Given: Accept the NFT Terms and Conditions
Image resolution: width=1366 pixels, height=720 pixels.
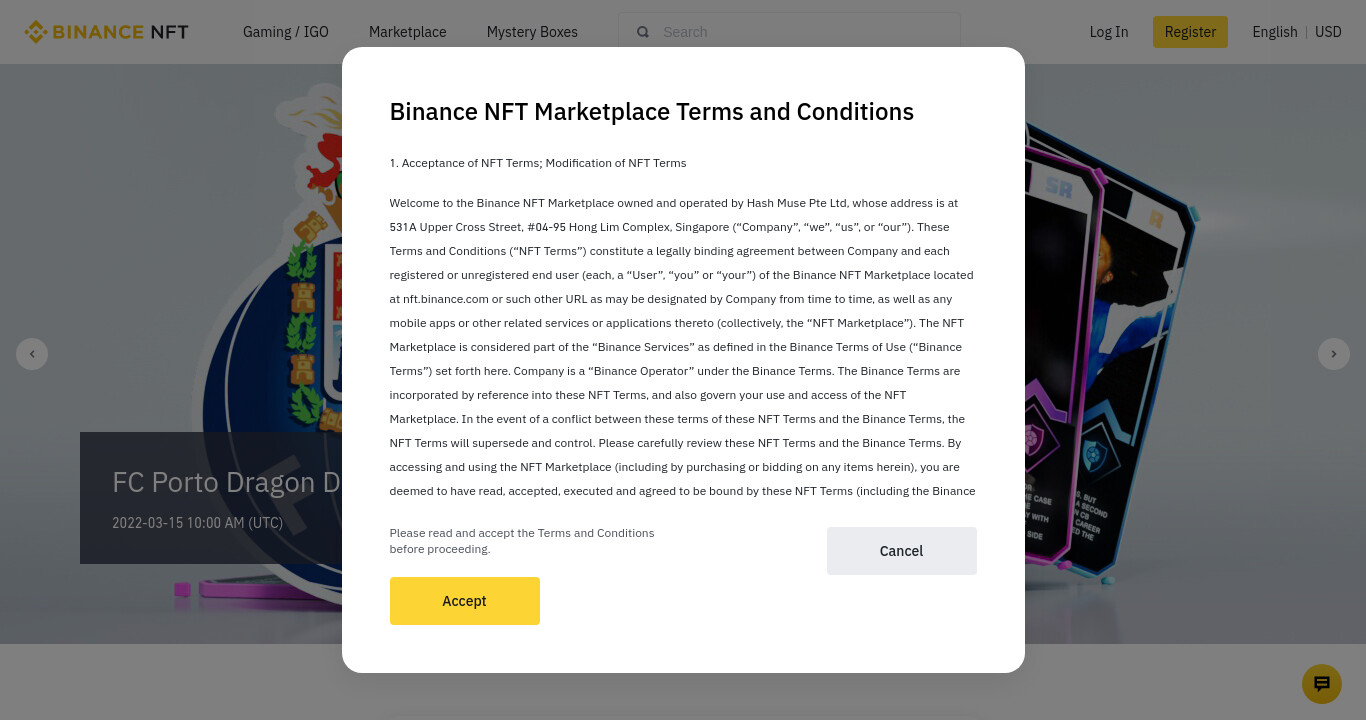Looking at the screenshot, I should click(x=464, y=601).
